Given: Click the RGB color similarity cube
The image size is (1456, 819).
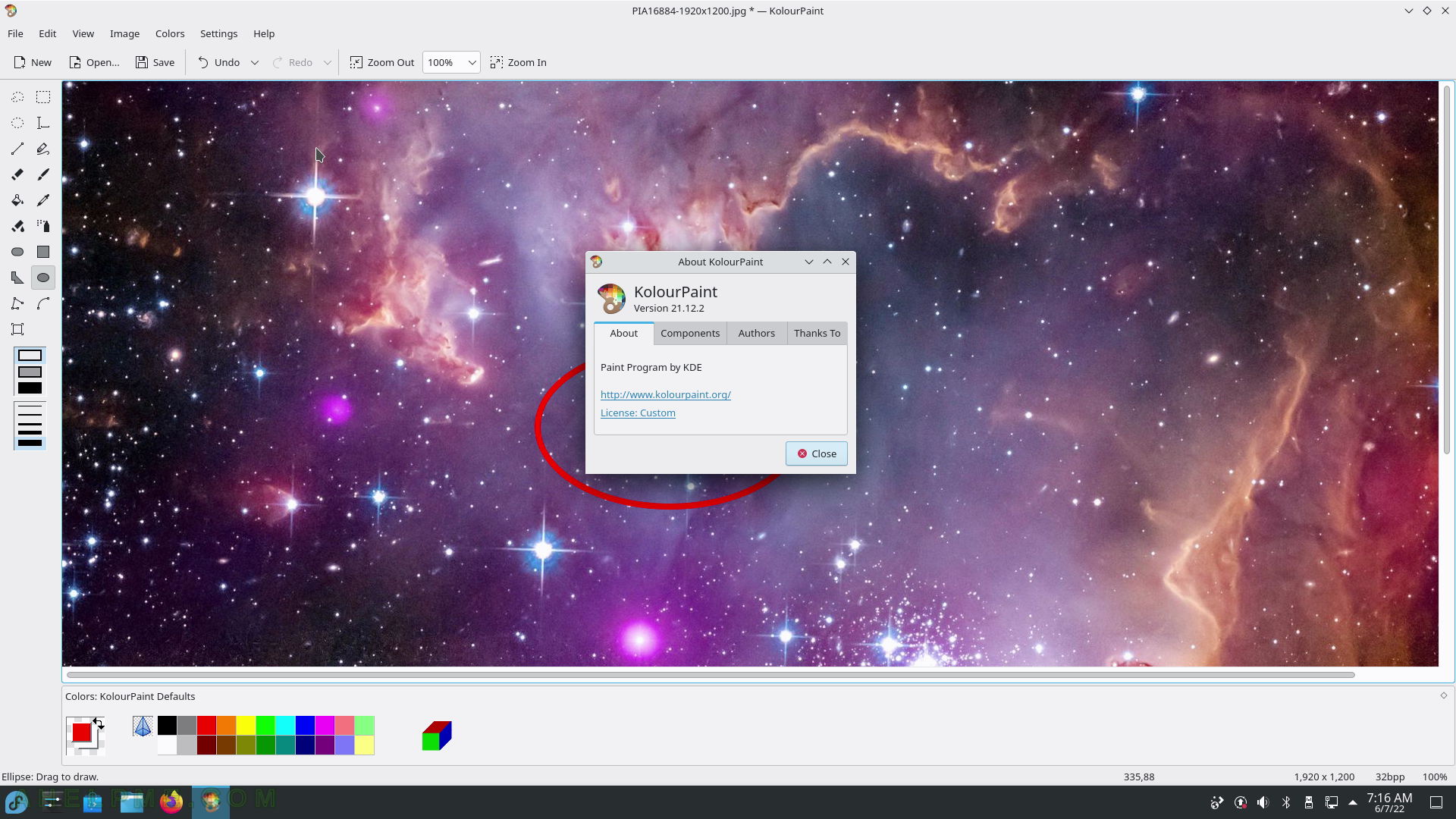Looking at the screenshot, I should click(x=437, y=736).
